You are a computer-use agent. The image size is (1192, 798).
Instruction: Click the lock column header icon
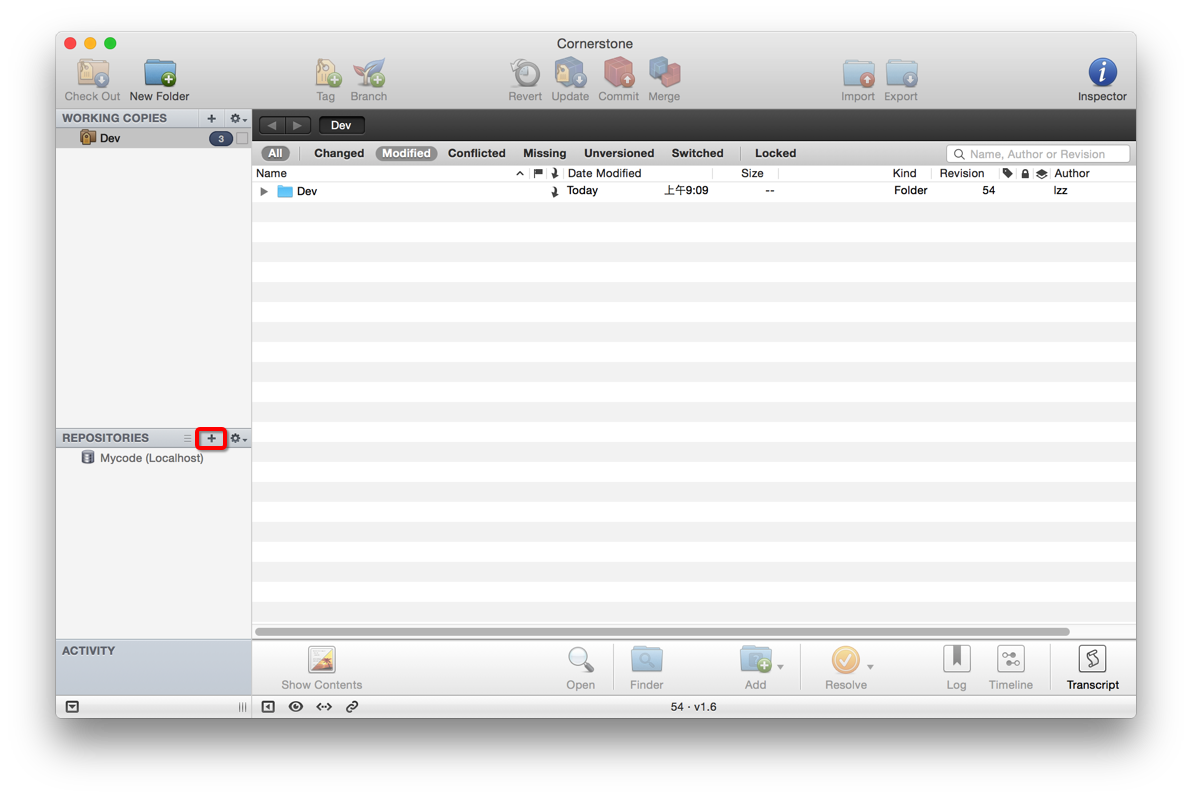(1025, 174)
